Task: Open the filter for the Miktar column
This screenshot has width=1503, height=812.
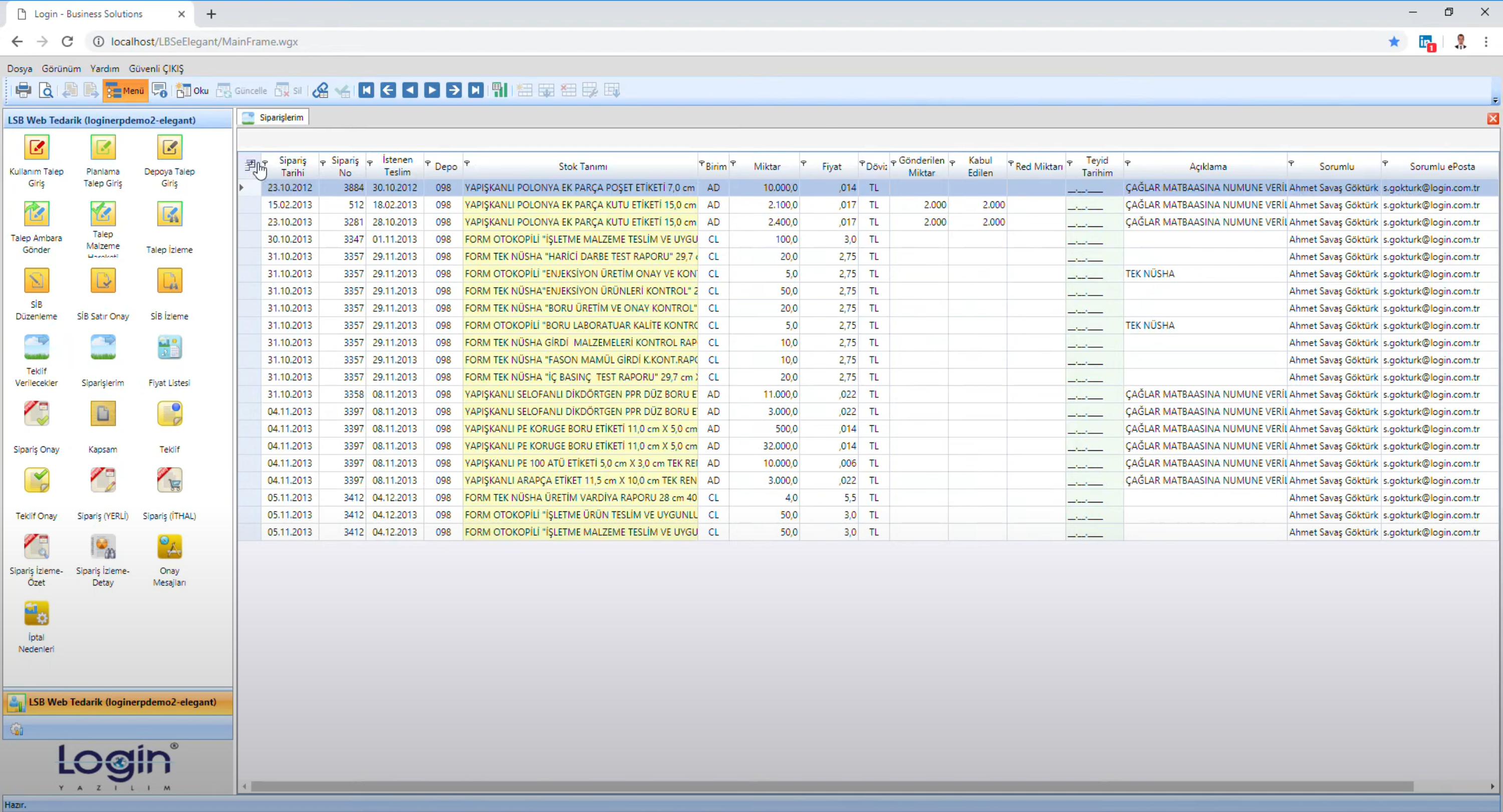Action: pyautogui.click(x=733, y=163)
